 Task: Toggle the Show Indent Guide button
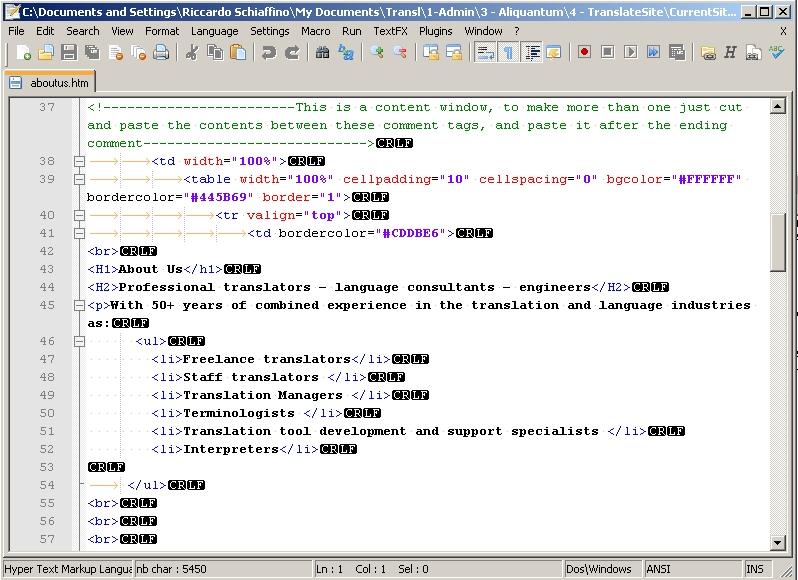(x=532, y=52)
